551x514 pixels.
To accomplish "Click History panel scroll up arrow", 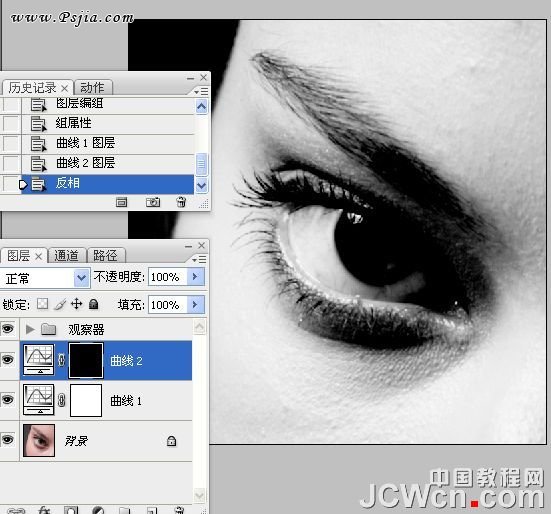I will (x=201, y=106).
